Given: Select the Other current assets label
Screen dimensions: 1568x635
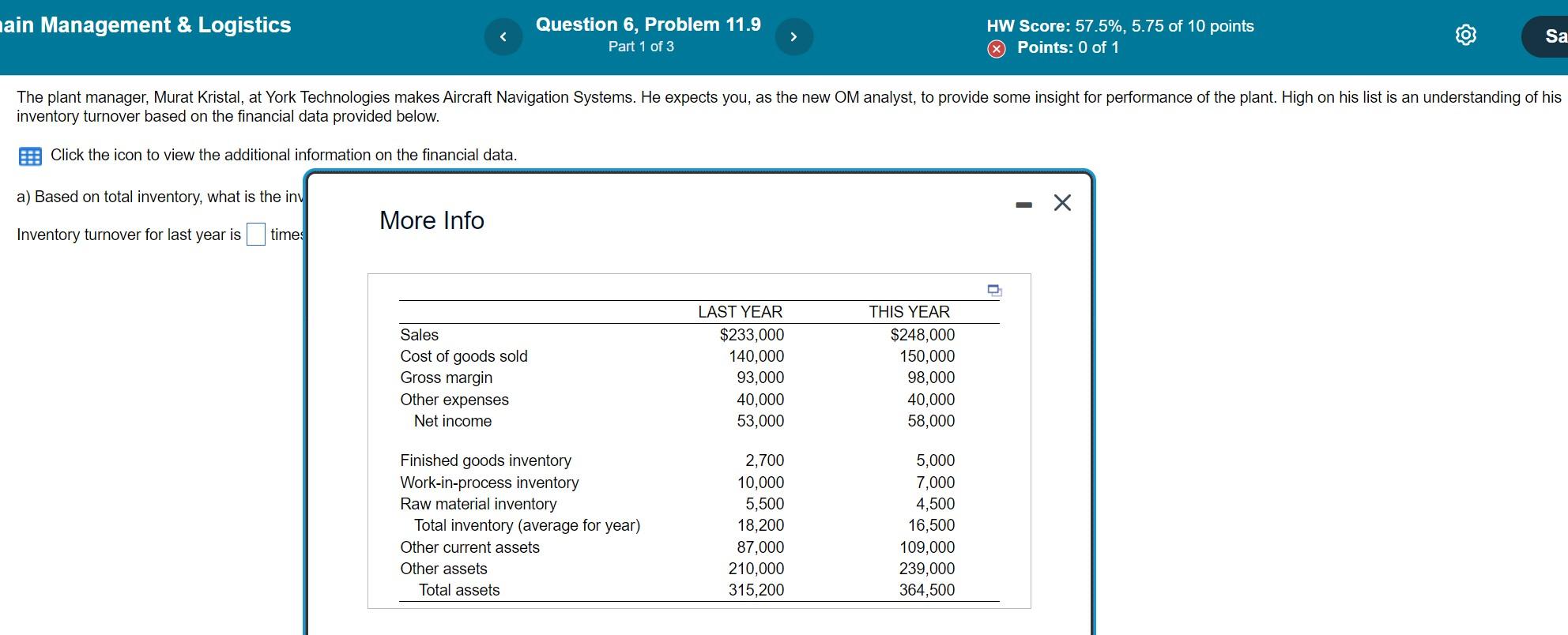Looking at the screenshot, I should [469, 547].
